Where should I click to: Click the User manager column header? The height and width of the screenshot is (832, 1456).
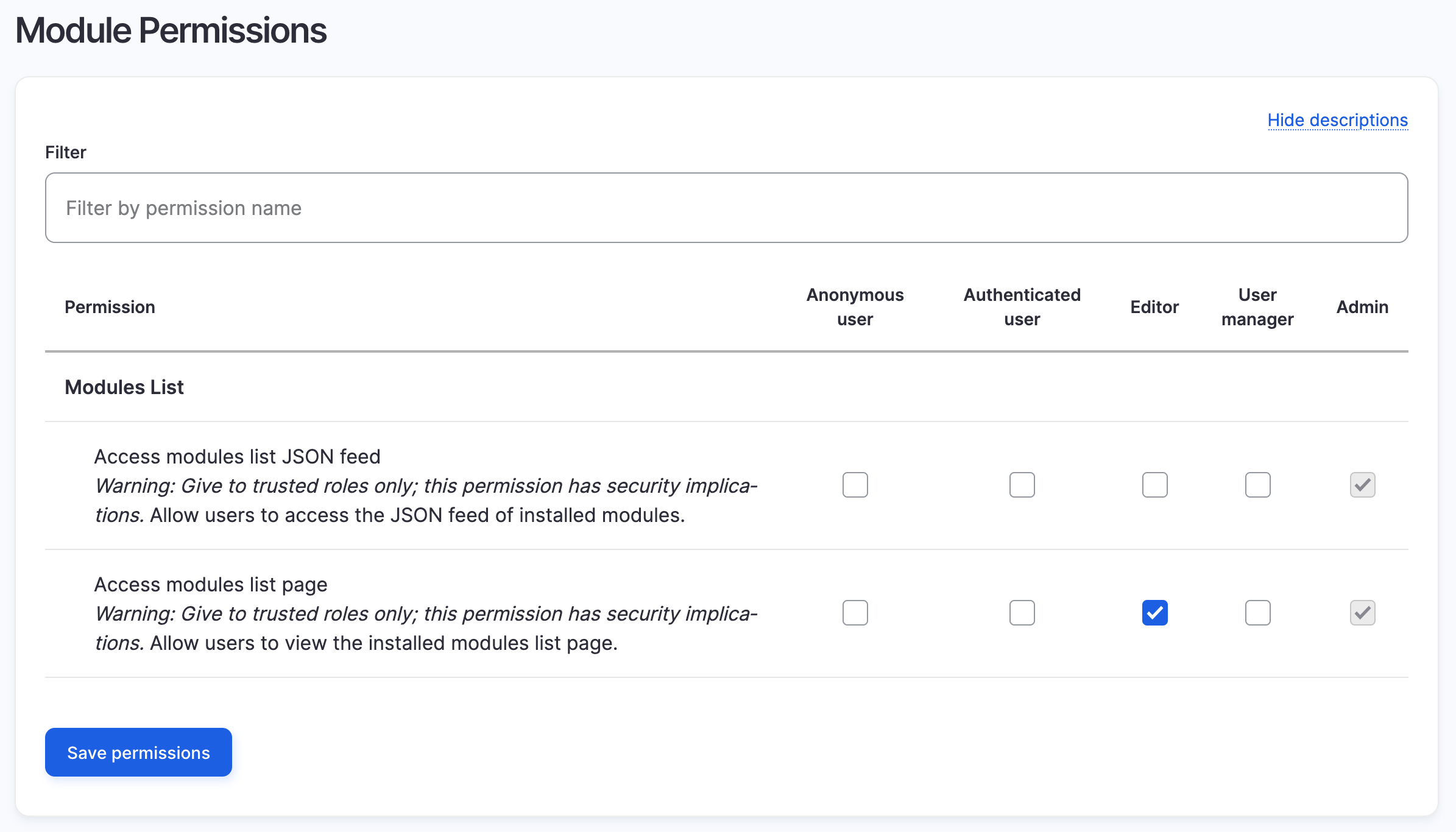click(x=1257, y=307)
